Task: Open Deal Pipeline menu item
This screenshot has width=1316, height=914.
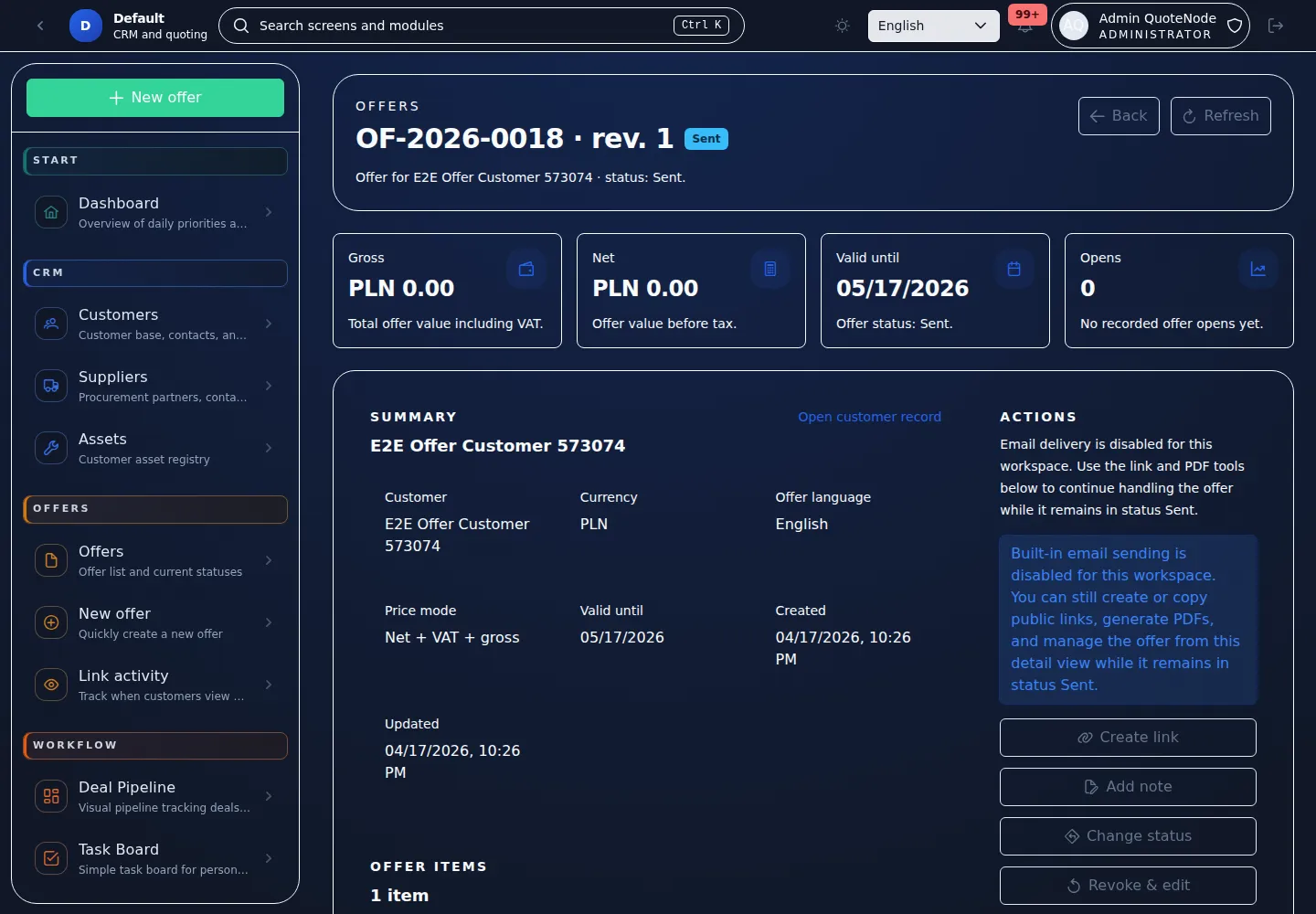Action: [x=155, y=796]
